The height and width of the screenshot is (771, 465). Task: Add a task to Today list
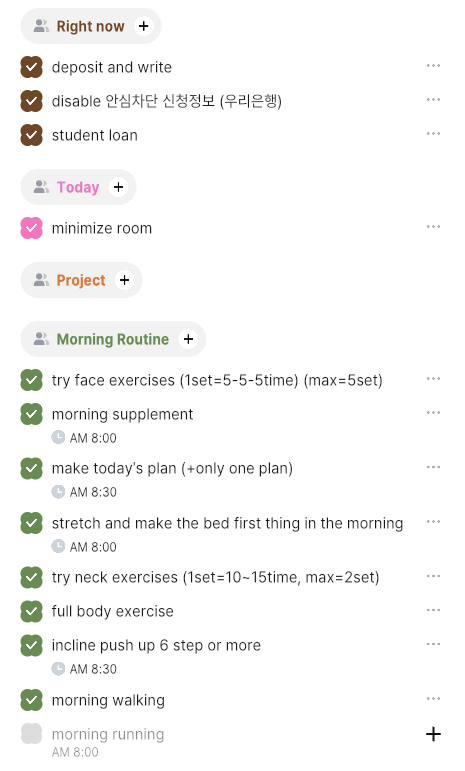point(118,187)
